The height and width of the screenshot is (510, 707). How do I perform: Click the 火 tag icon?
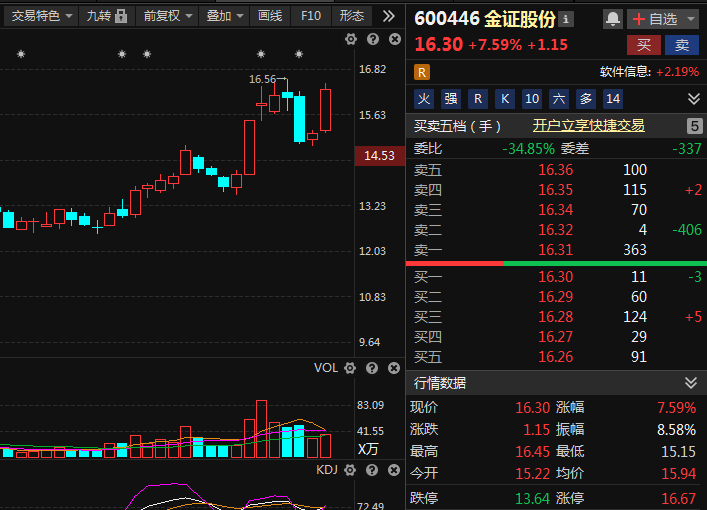pos(424,99)
